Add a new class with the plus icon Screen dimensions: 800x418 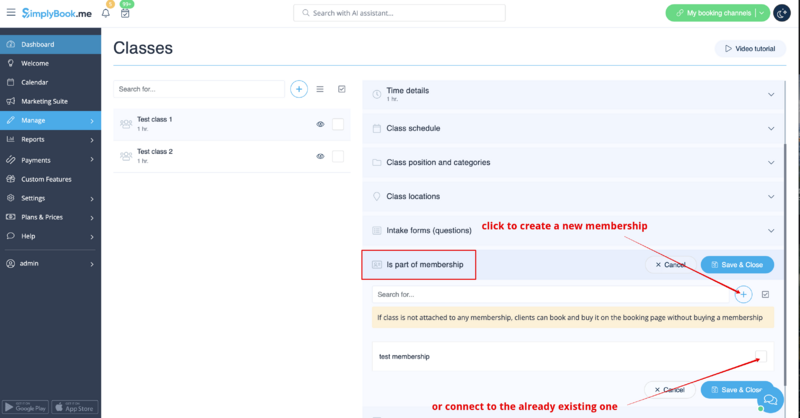point(299,89)
